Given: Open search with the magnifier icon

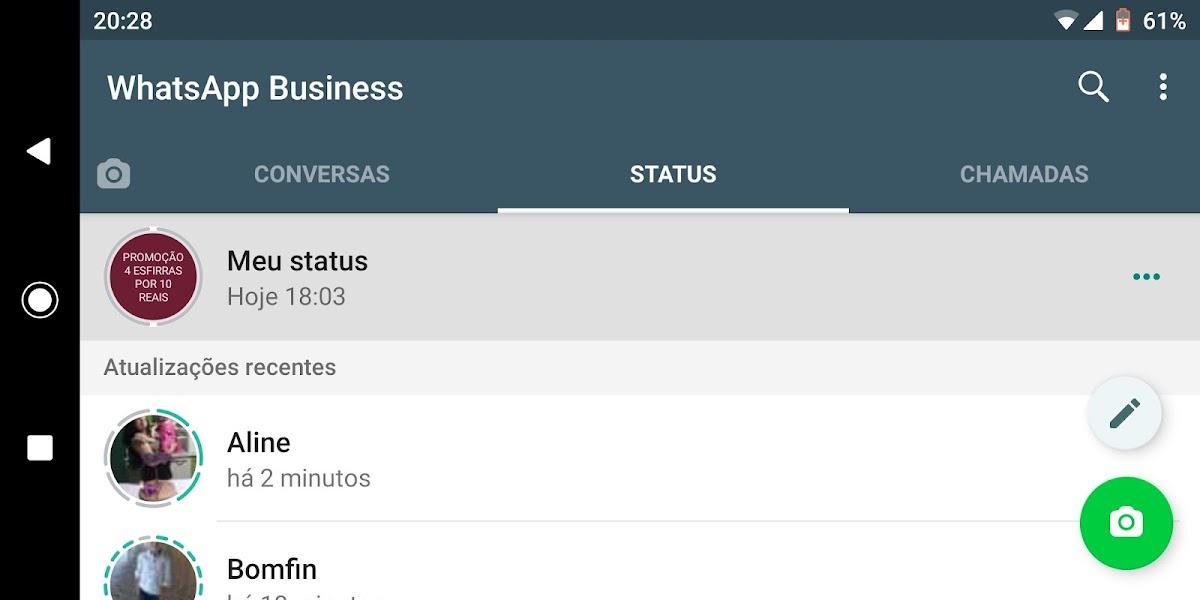Looking at the screenshot, I should [x=1093, y=87].
